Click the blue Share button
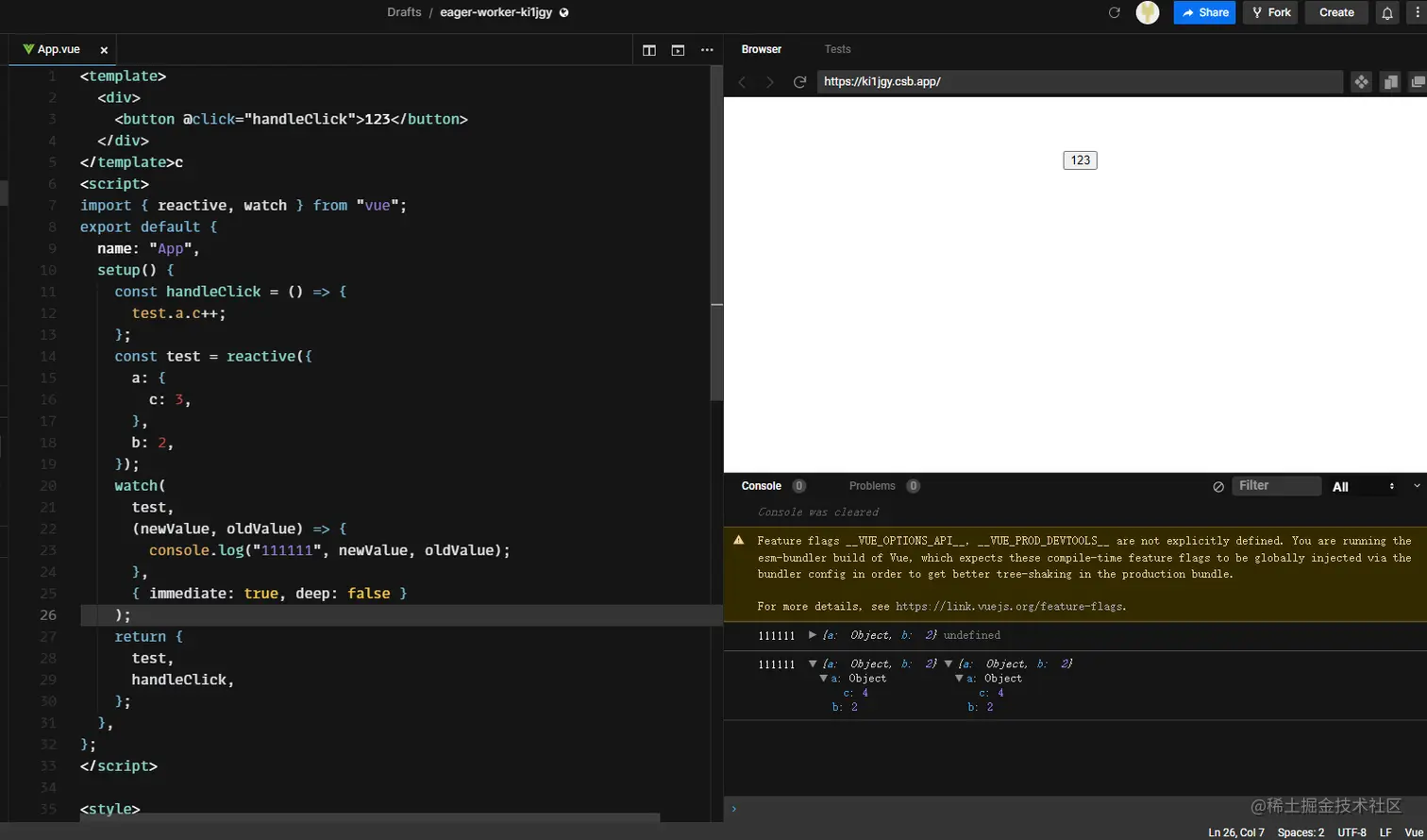 point(1204,12)
